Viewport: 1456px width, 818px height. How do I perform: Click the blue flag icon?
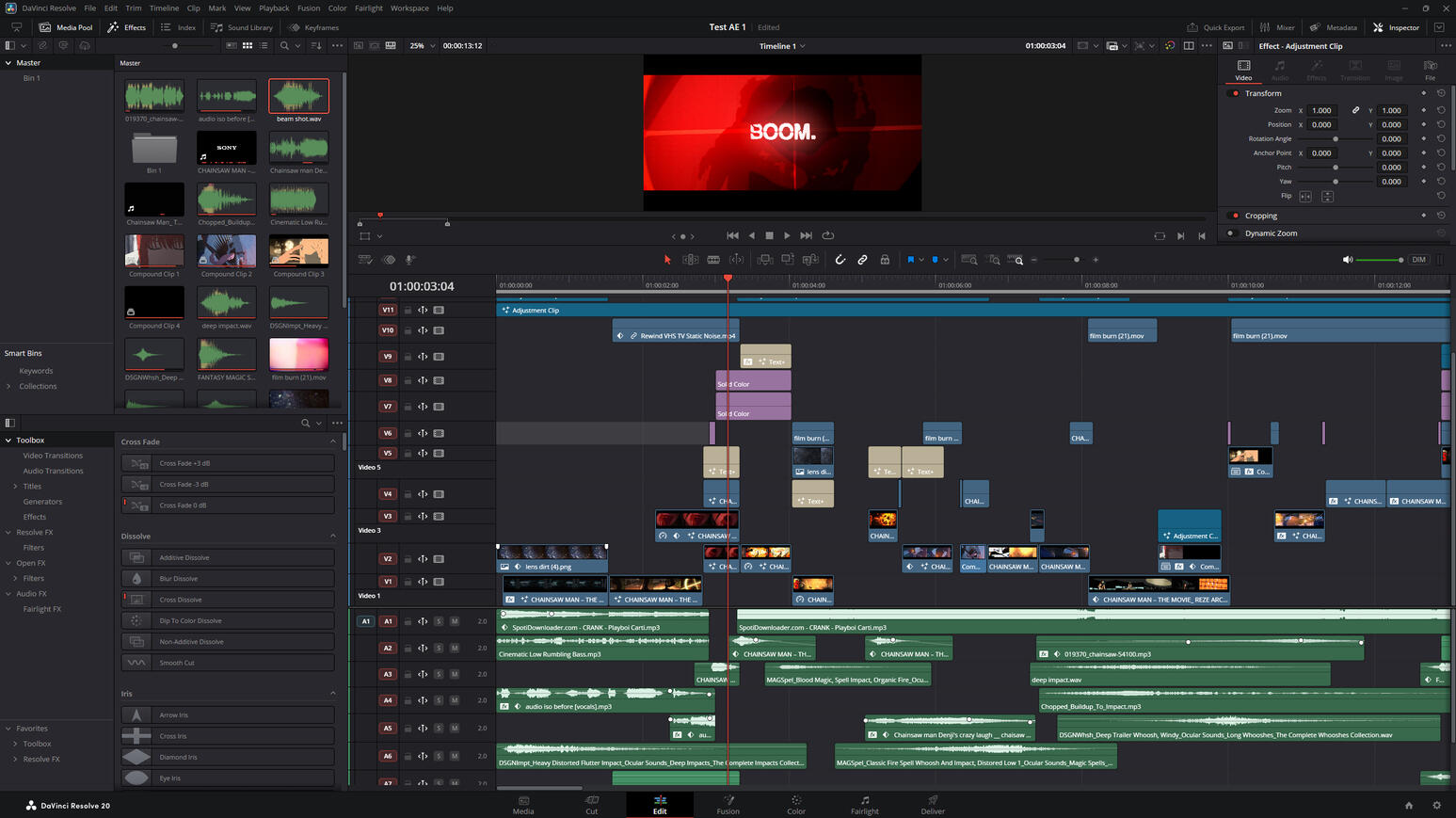tap(910, 260)
